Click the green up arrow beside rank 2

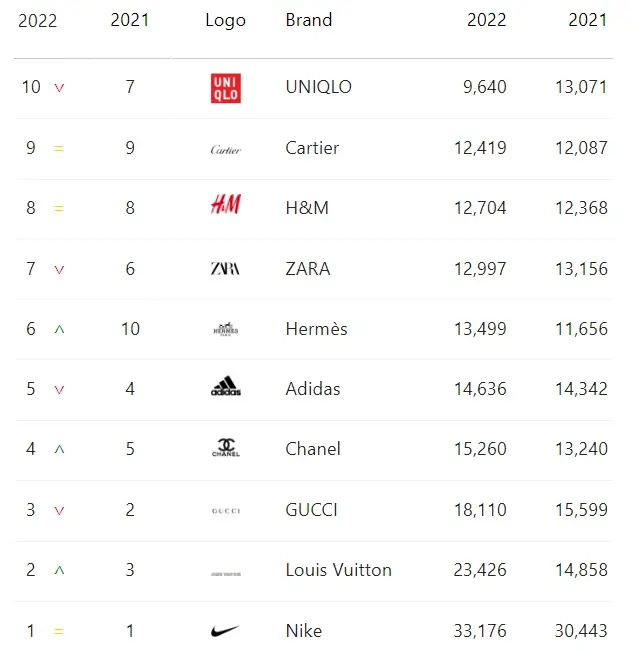pyautogui.click(x=59, y=570)
